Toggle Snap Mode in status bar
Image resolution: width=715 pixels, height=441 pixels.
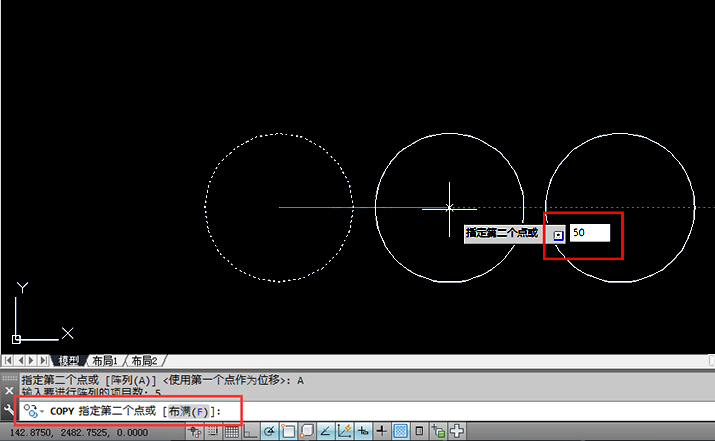[213, 431]
